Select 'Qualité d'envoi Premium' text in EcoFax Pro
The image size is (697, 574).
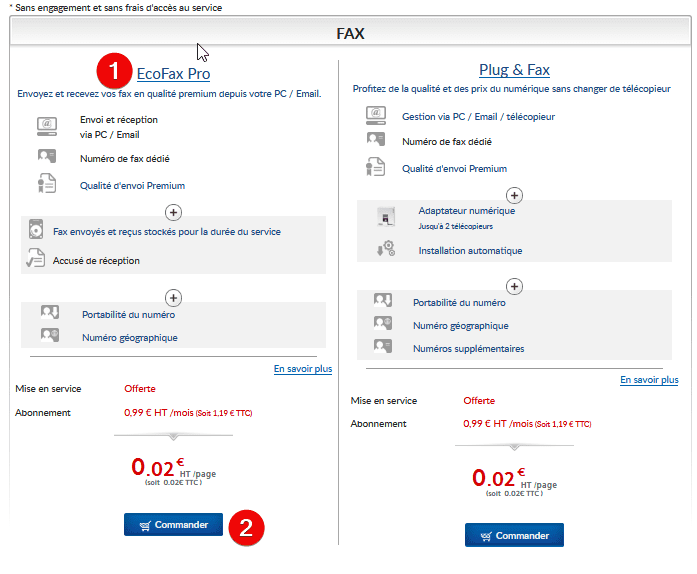[132, 186]
